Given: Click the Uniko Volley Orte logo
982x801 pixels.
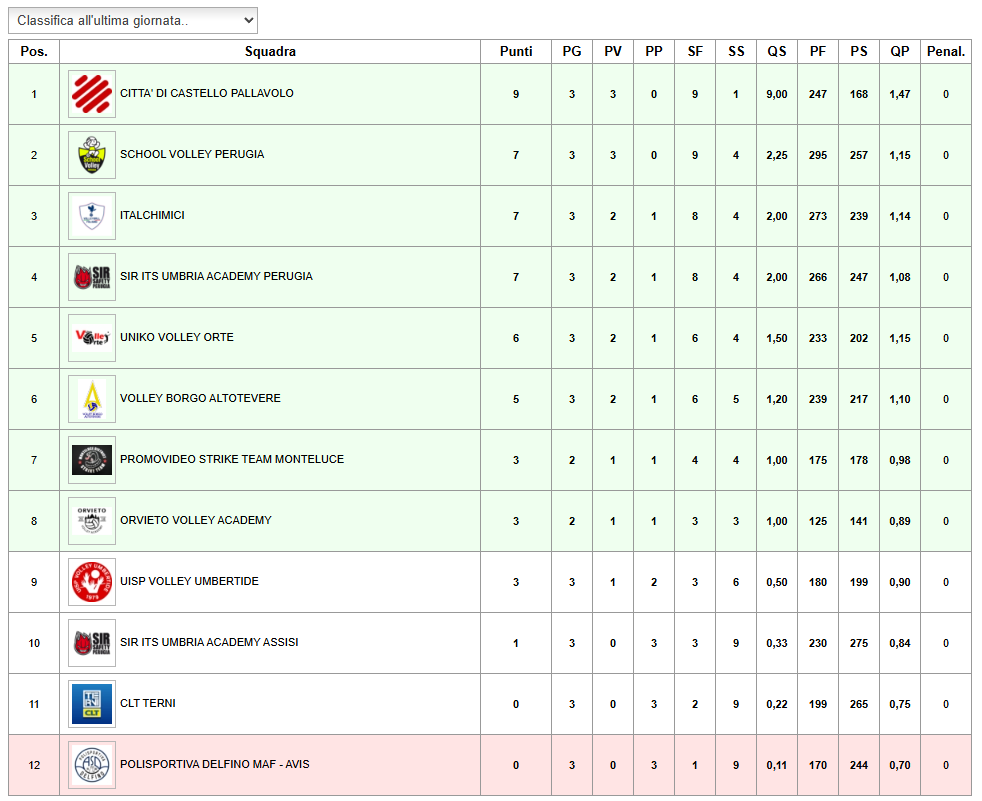Looking at the screenshot, I should [x=91, y=338].
